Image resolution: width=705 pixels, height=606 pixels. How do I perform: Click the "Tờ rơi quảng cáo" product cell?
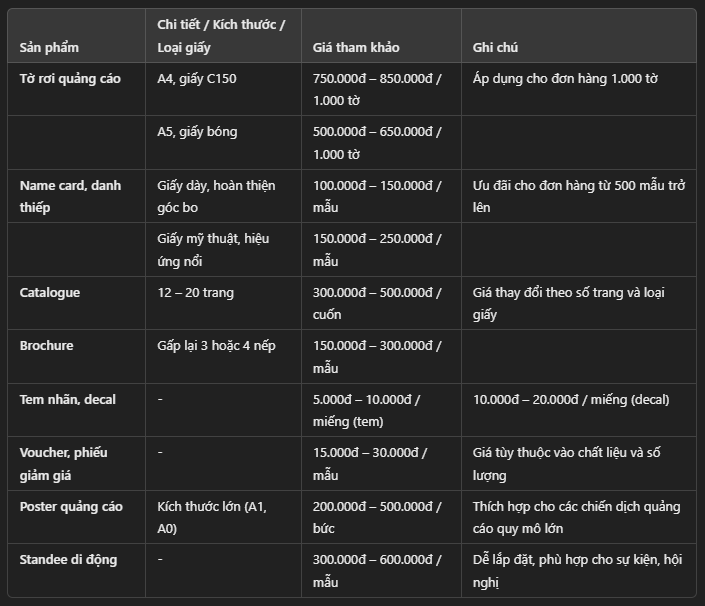pyautogui.click(x=70, y=78)
